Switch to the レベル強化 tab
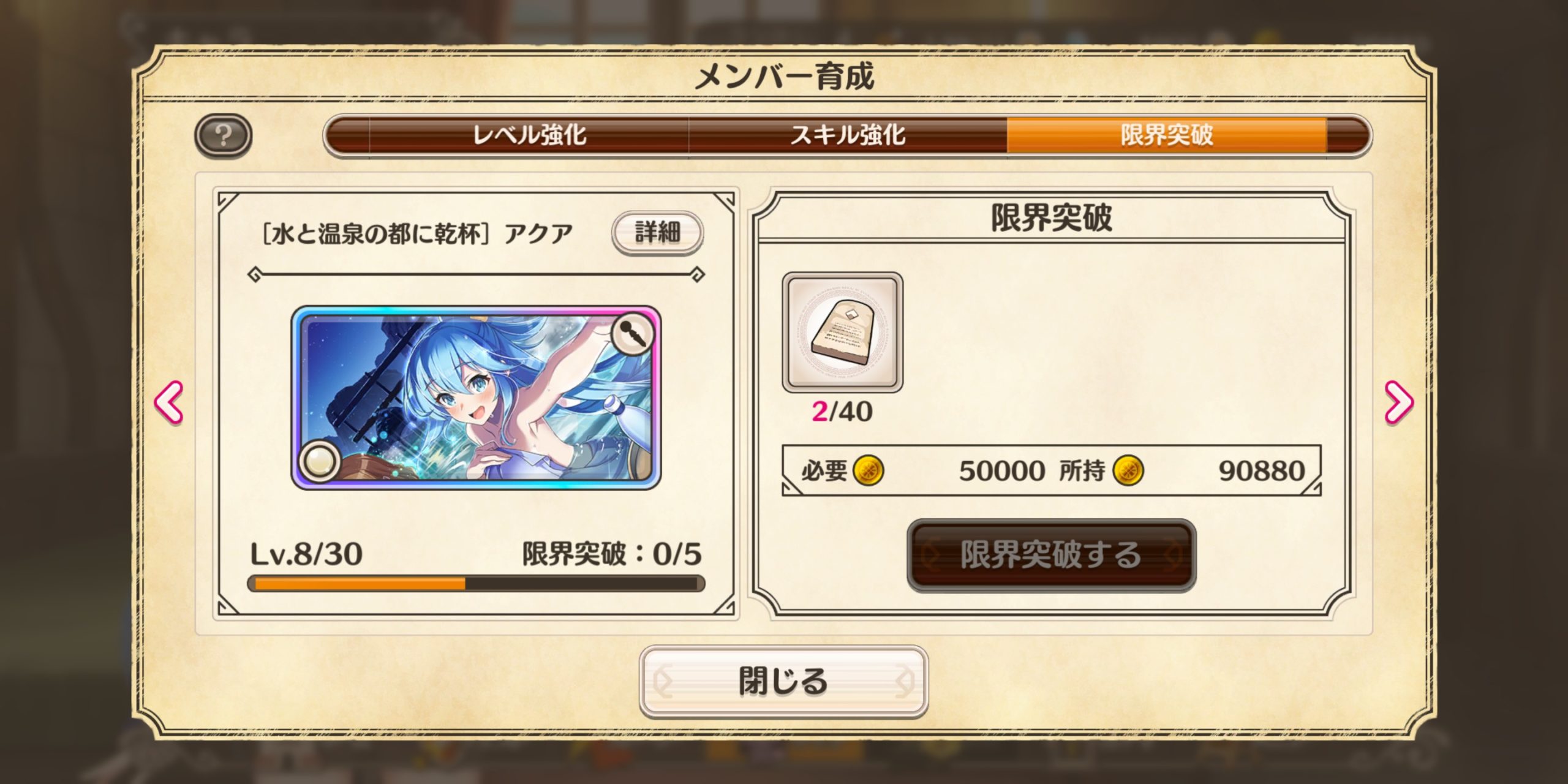This screenshot has width=1568, height=784. tap(529, 135)
